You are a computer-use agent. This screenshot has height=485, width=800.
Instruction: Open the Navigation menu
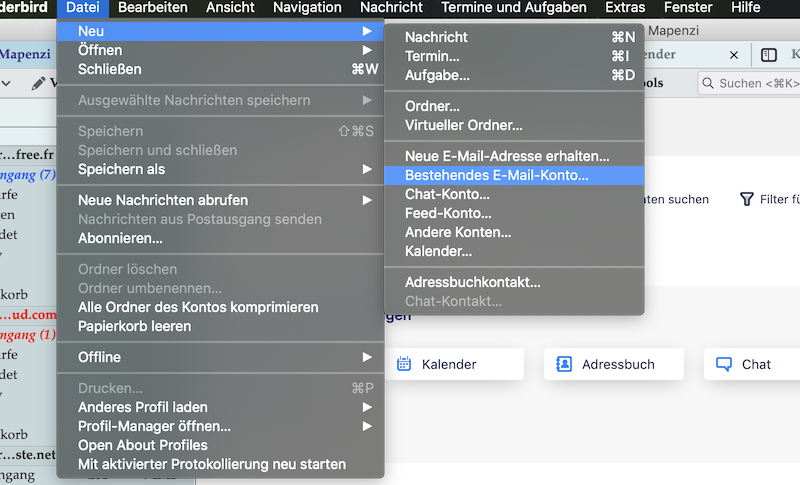click(x=307, y=8)
